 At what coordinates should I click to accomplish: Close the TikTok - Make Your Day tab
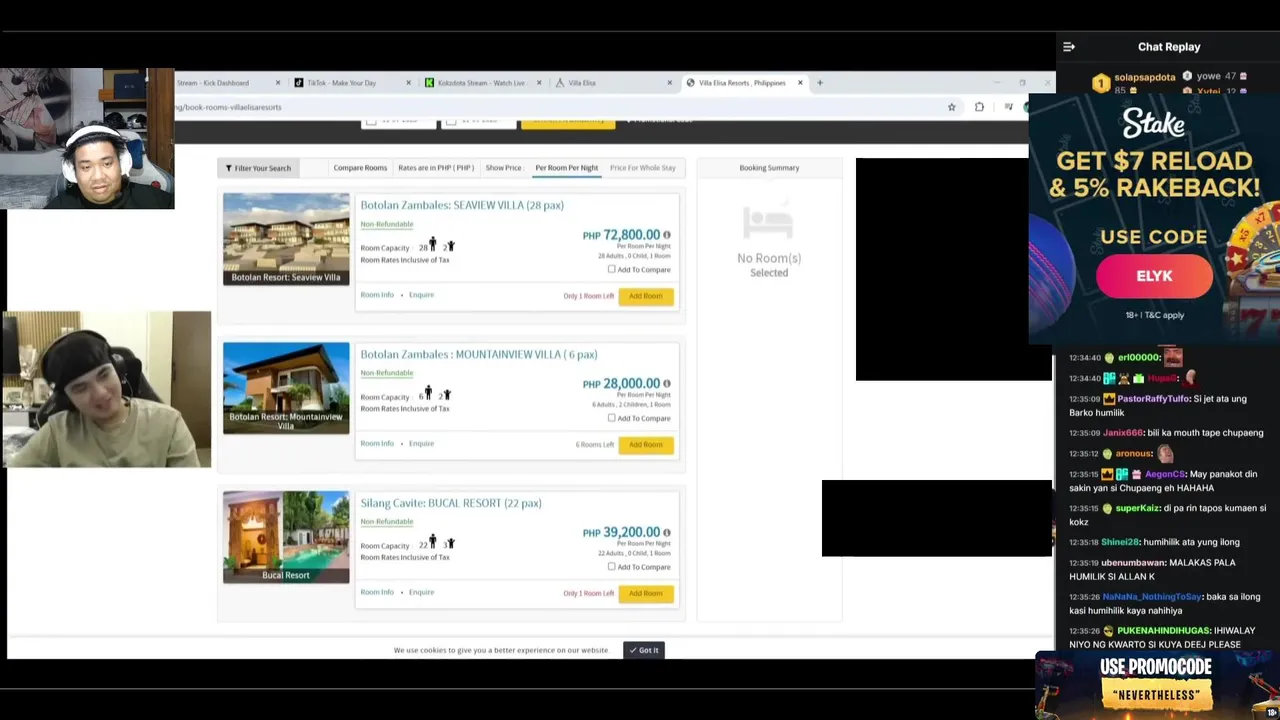pos(409,83)
